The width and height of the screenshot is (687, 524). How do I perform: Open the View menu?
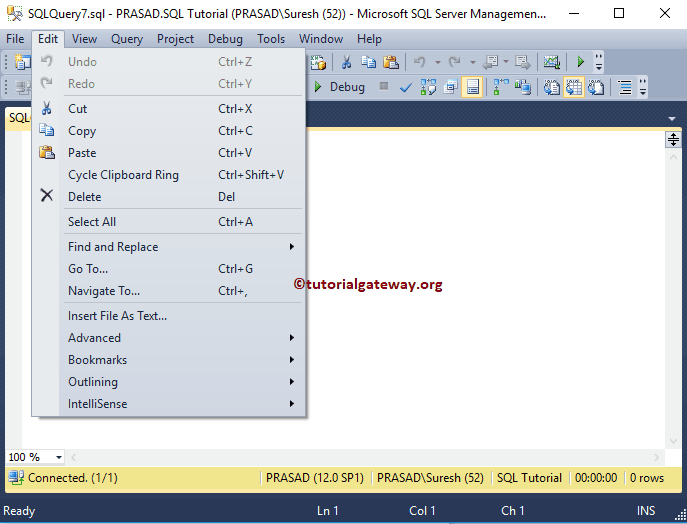[84, 39]
